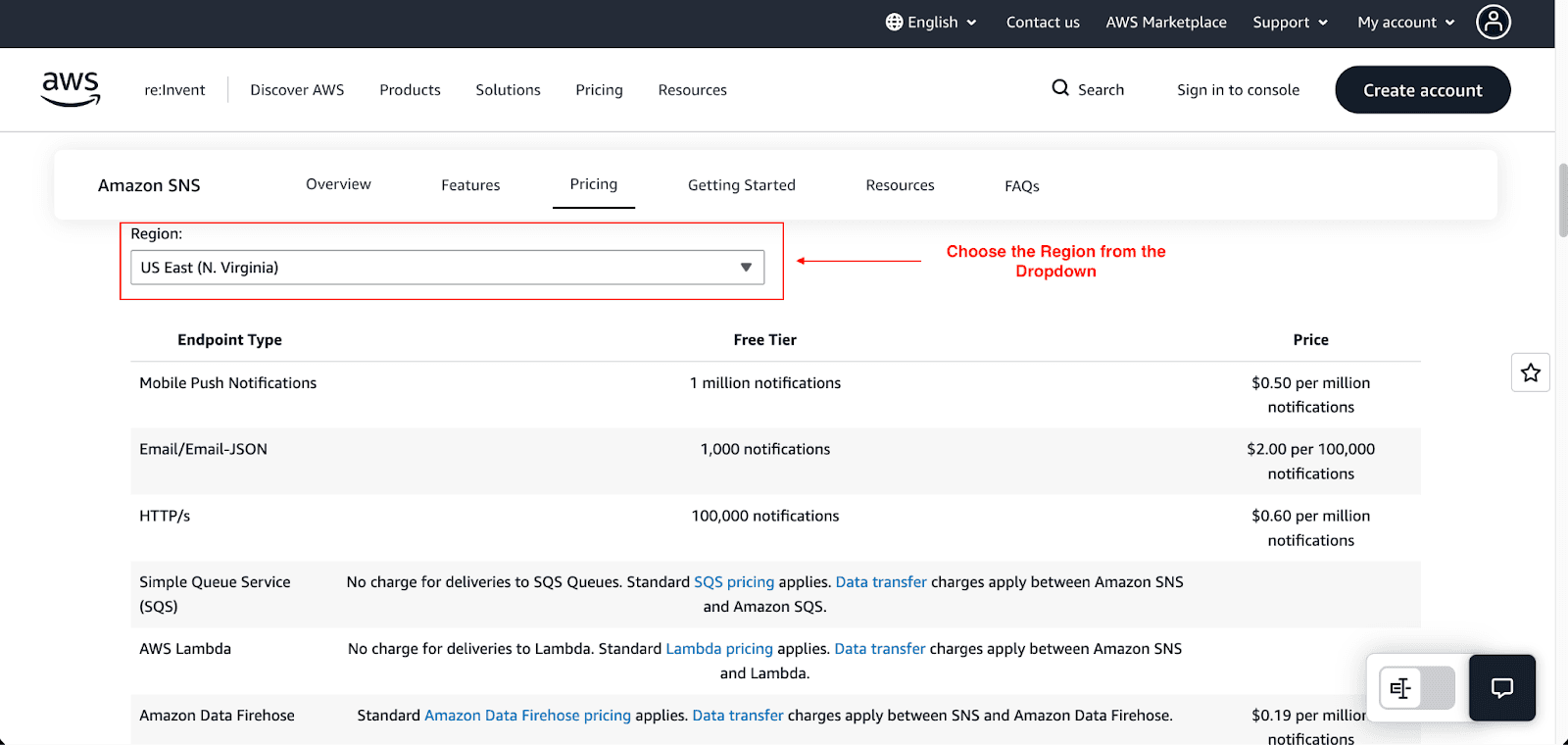Screen dimensions: 1568x745
Task: Click the Free Tier column header
Action: coord(765,340)
